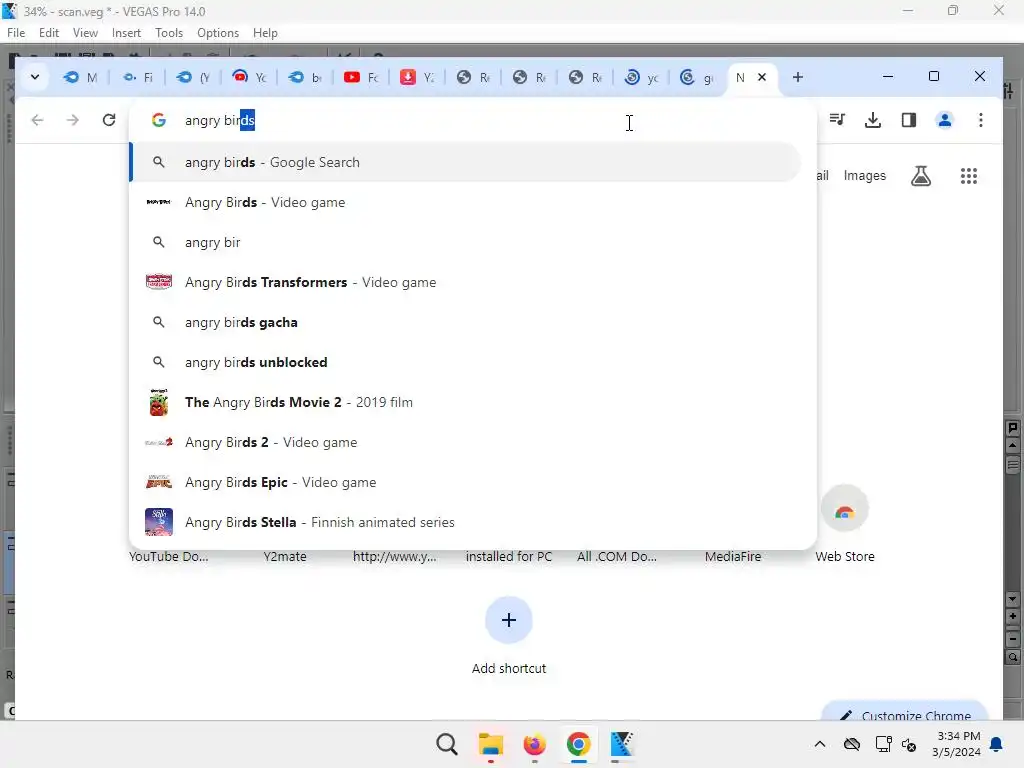The width and height of the screenshot is (1024, 768).
Task: Open Firefox from the taskbar
Action: 534,744
